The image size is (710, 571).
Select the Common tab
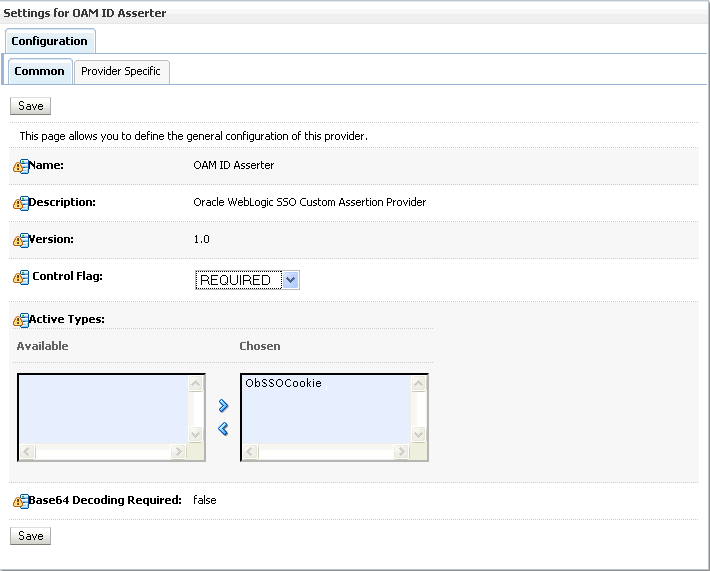click(x=40, y=72)
